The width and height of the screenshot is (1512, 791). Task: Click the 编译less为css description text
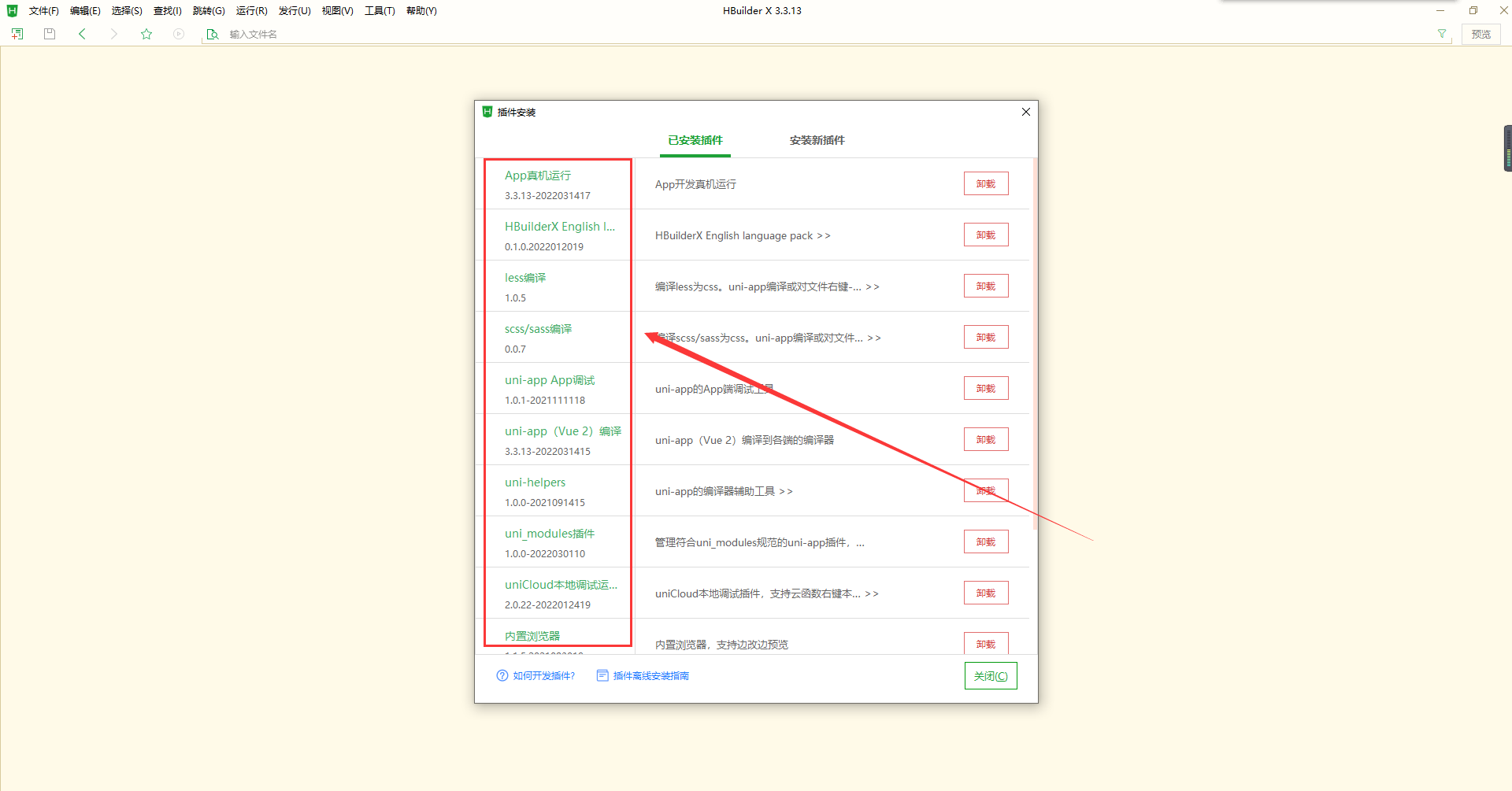tap(767, 286)
